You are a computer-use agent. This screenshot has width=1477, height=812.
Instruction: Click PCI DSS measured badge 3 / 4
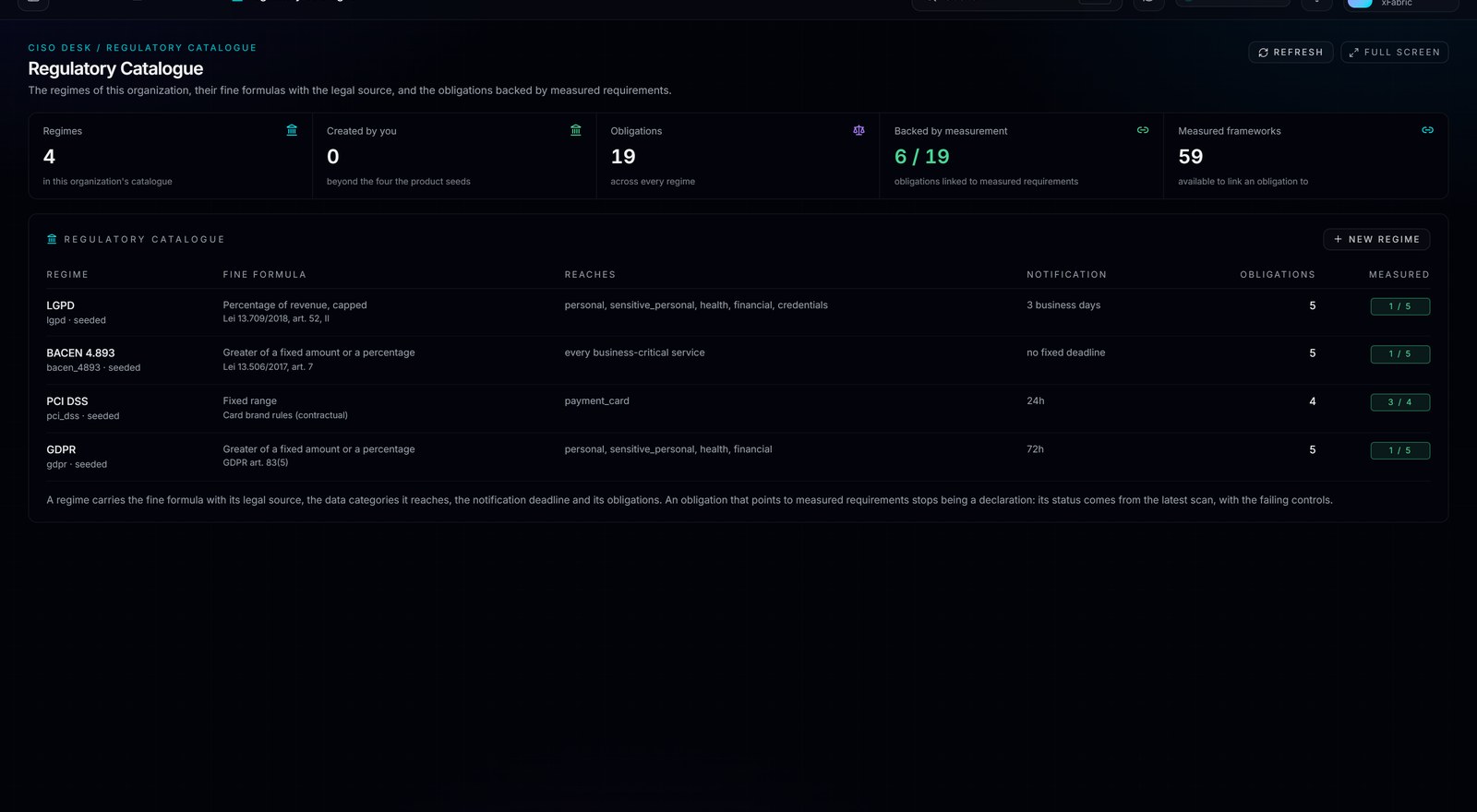[x=1399, y=402]
